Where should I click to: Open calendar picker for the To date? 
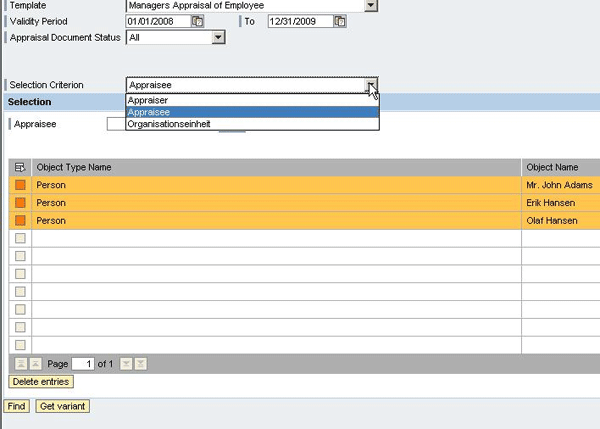click(x=341, y=21)
